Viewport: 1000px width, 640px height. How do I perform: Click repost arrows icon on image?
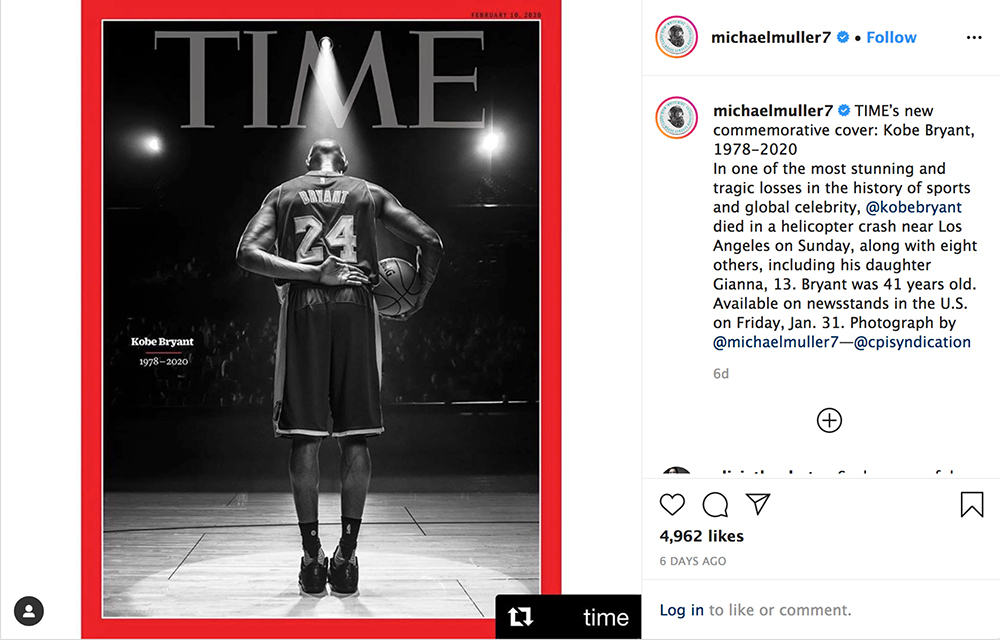[520, 616]
